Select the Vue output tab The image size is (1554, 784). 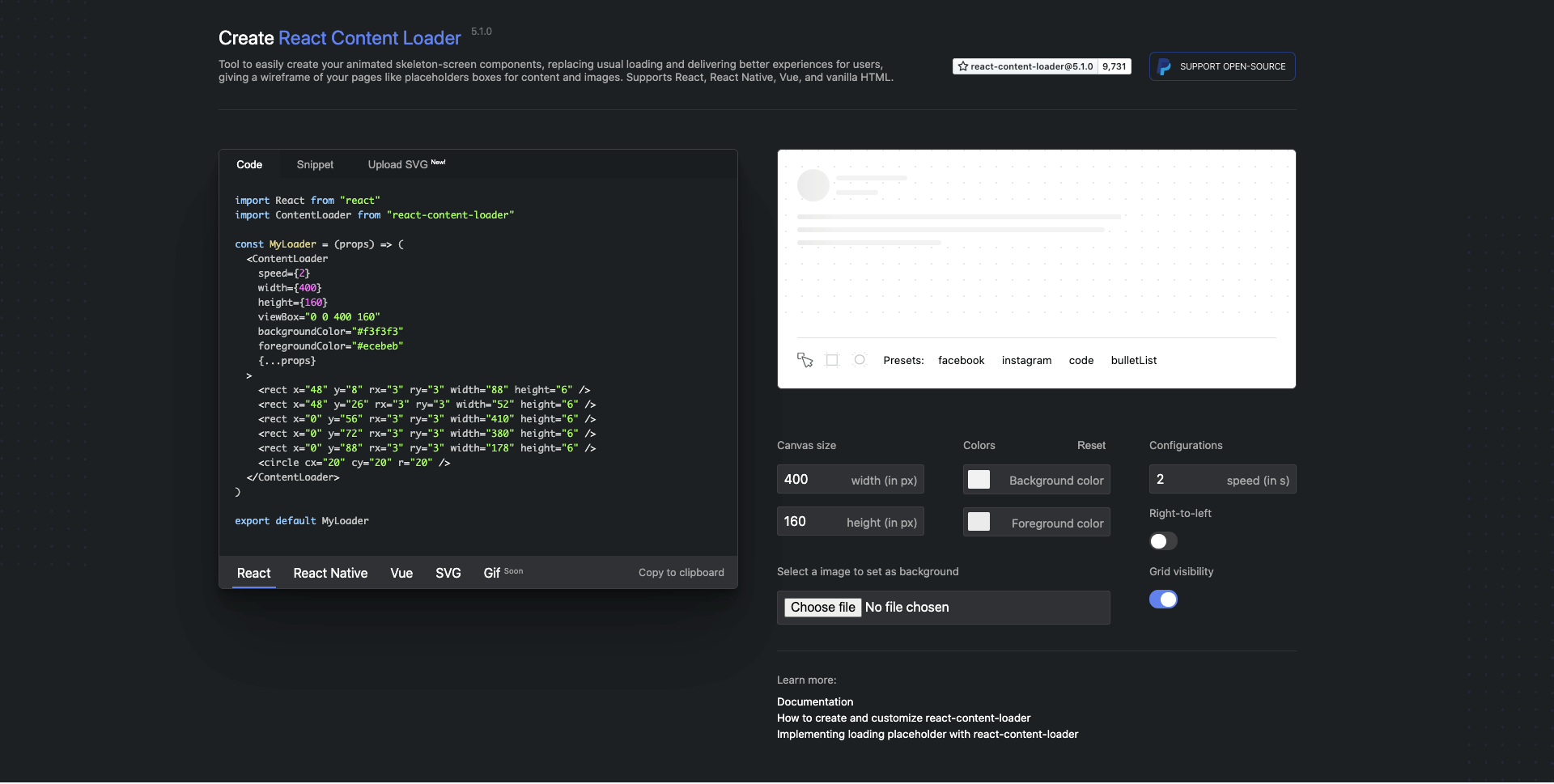point(401,573)
